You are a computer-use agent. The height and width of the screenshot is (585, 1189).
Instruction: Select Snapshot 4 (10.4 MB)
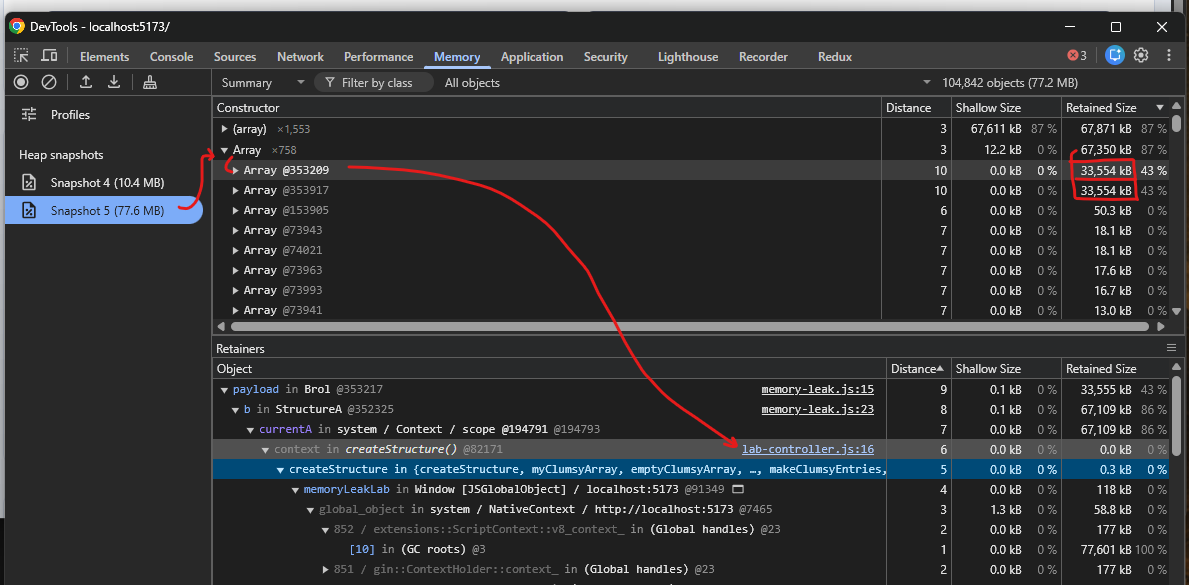click(104, 183)
